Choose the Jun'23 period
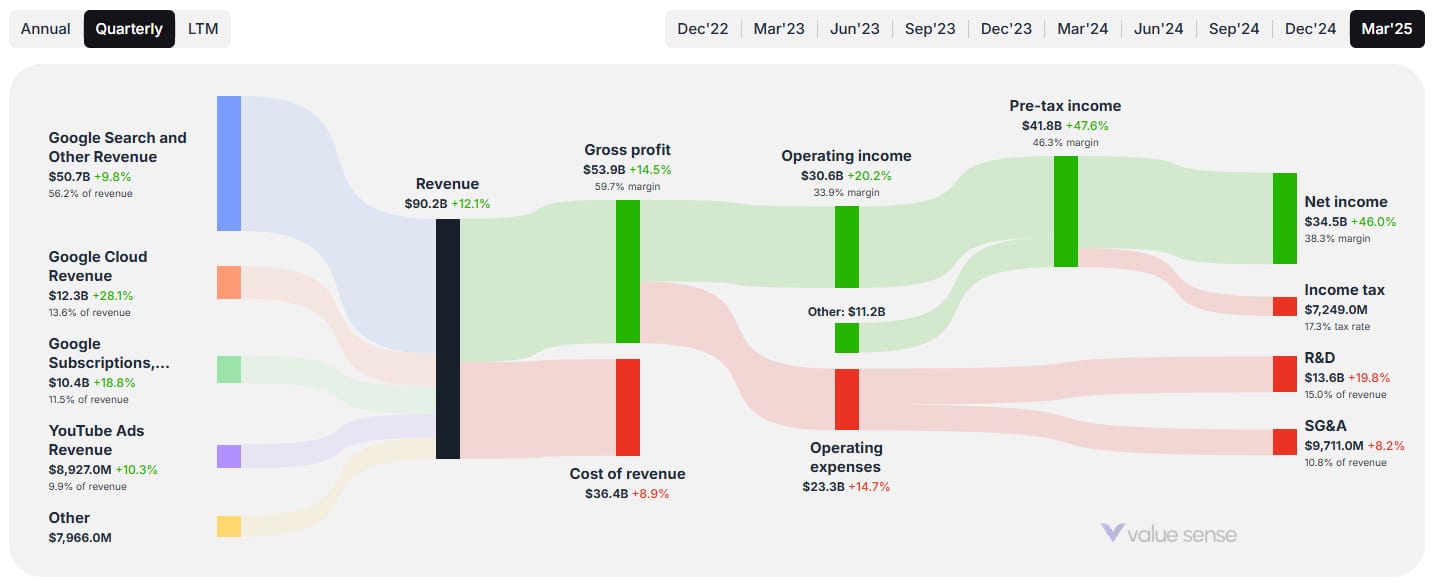Image resolution: width=1437 pixels, height=587 pixels. tap(855, 29)
